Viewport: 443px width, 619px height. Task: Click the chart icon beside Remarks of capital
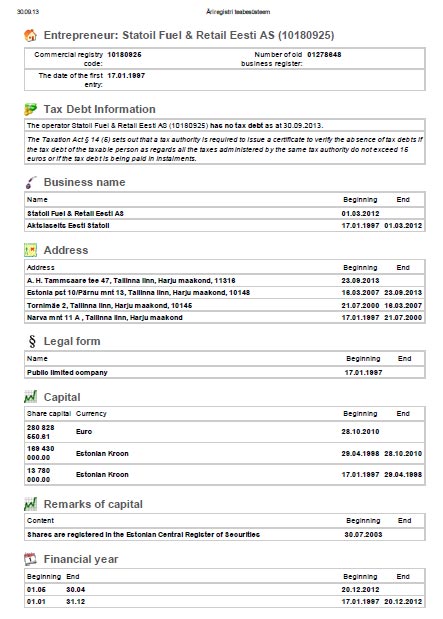pos(30,504)
